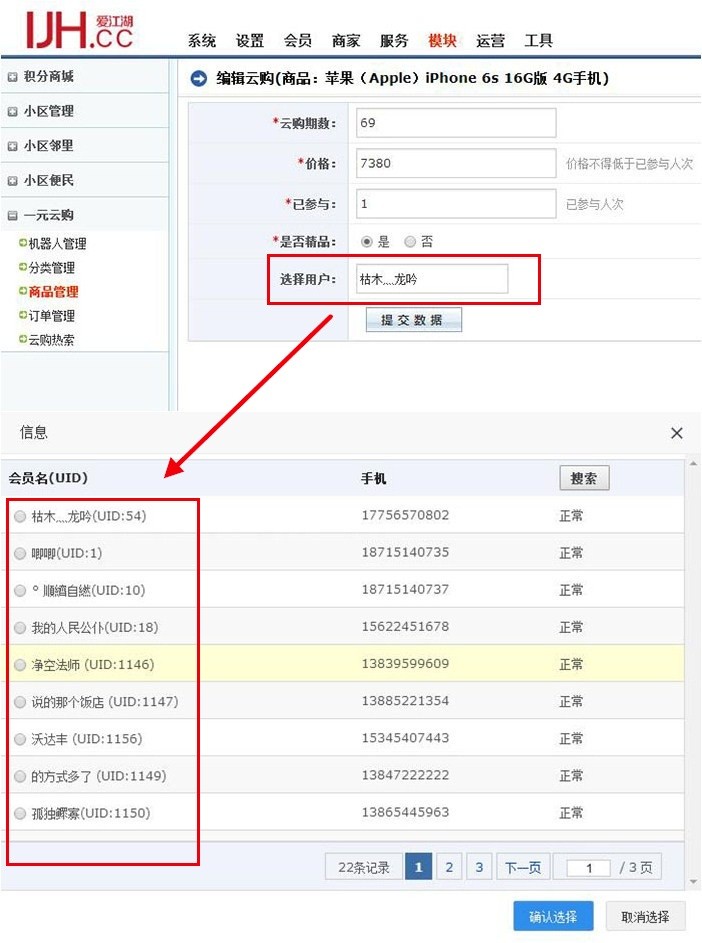Click the 搜索 button in dialog
Viewport: 702px width, 943px height.
coord(584,478)
